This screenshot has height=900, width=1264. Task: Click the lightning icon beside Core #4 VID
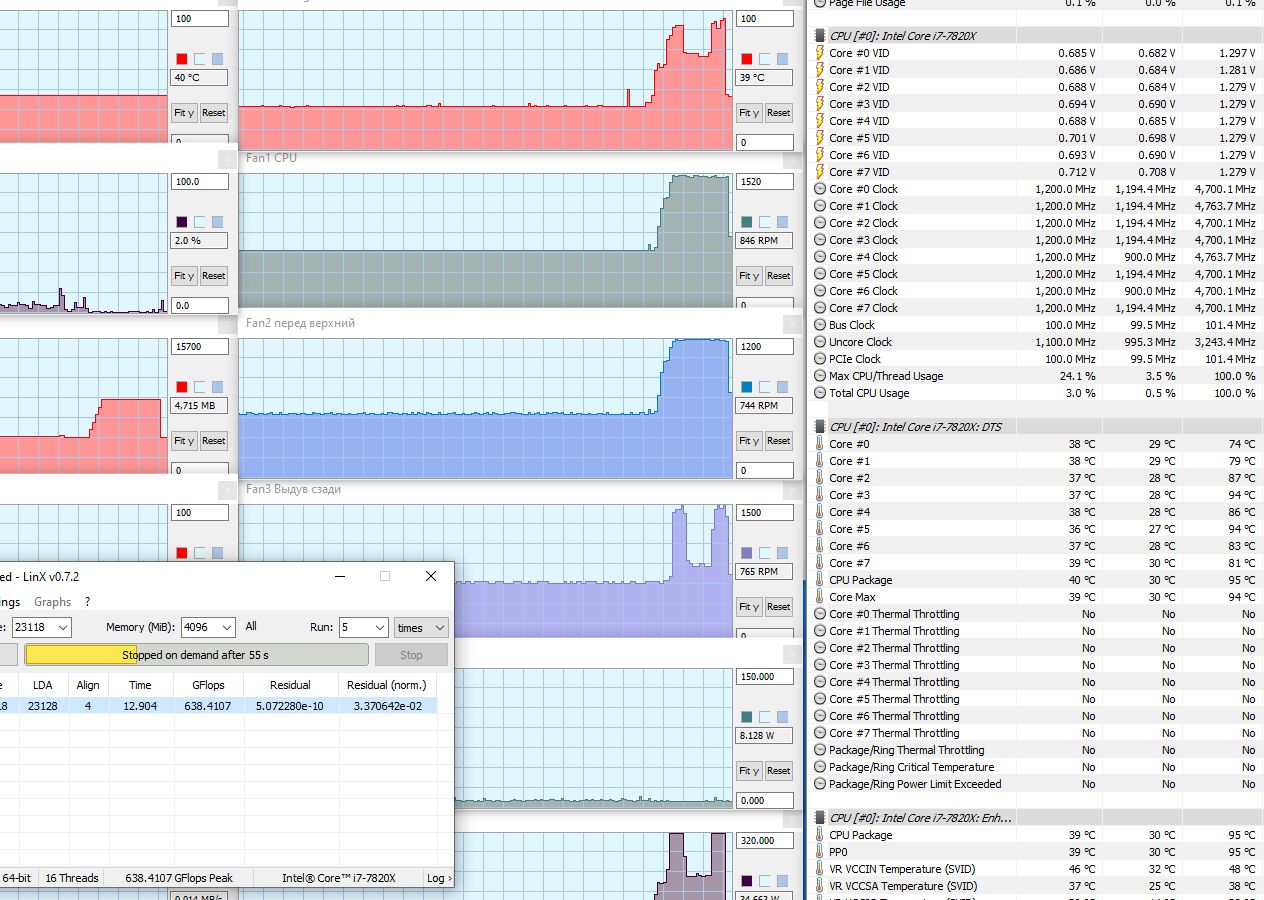[820, 121]
